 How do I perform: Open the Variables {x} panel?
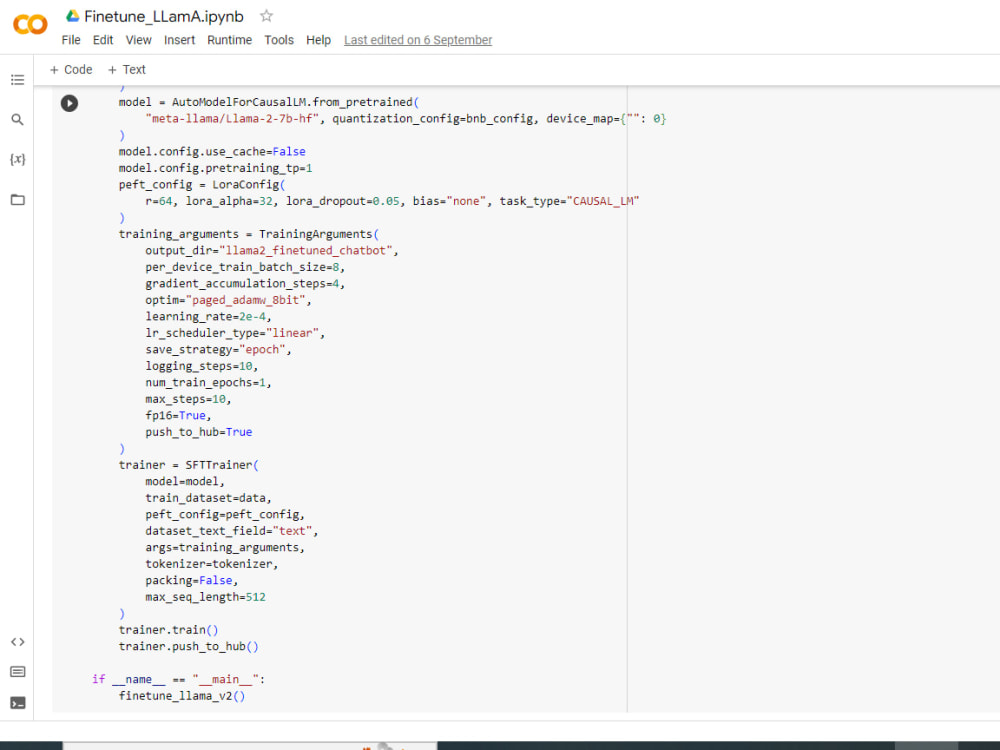click(17, 159)
